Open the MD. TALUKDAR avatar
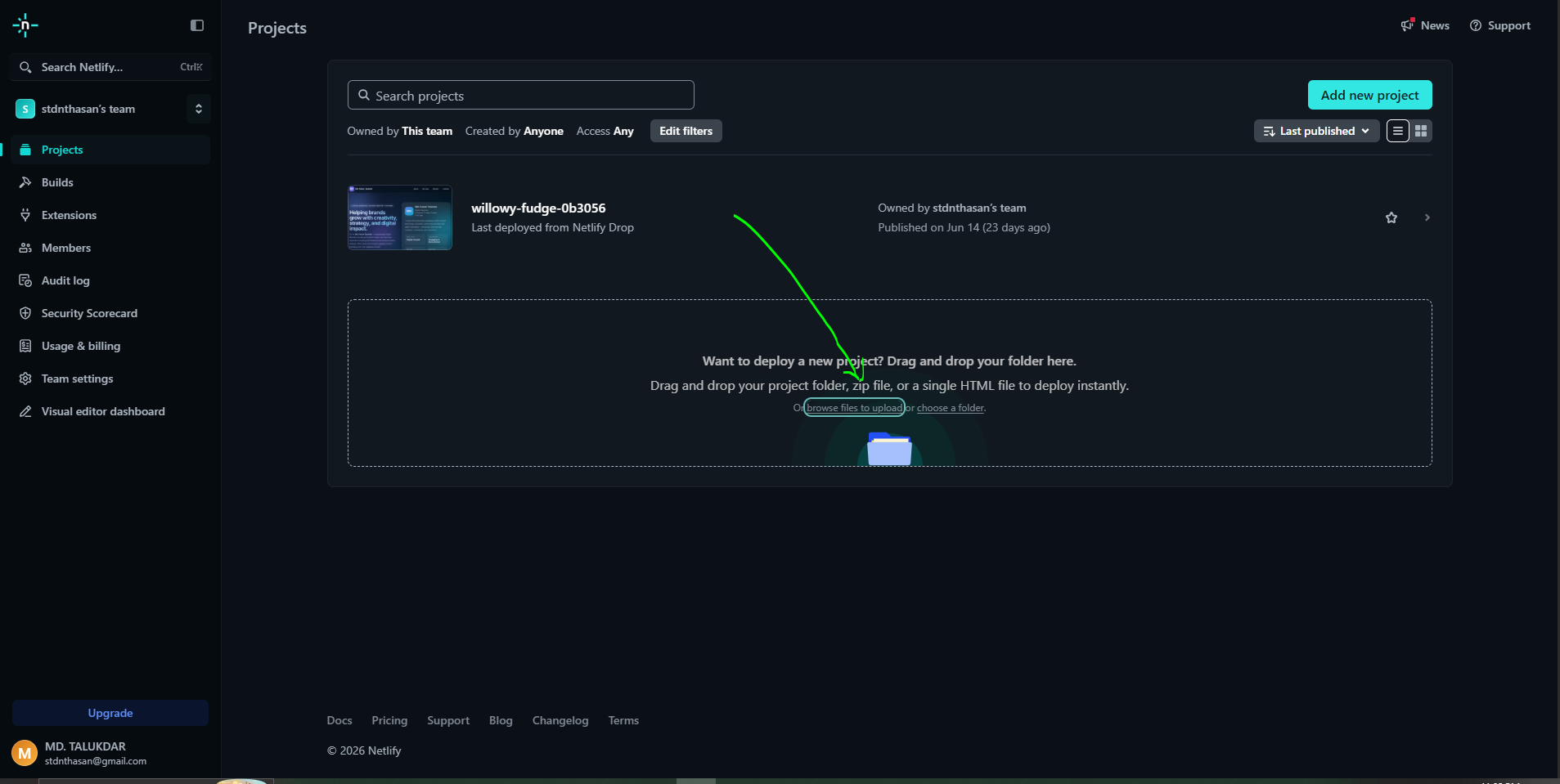The width and height of the screenshot is (1560, 784). pyautogui.click(x=25, y=753)
